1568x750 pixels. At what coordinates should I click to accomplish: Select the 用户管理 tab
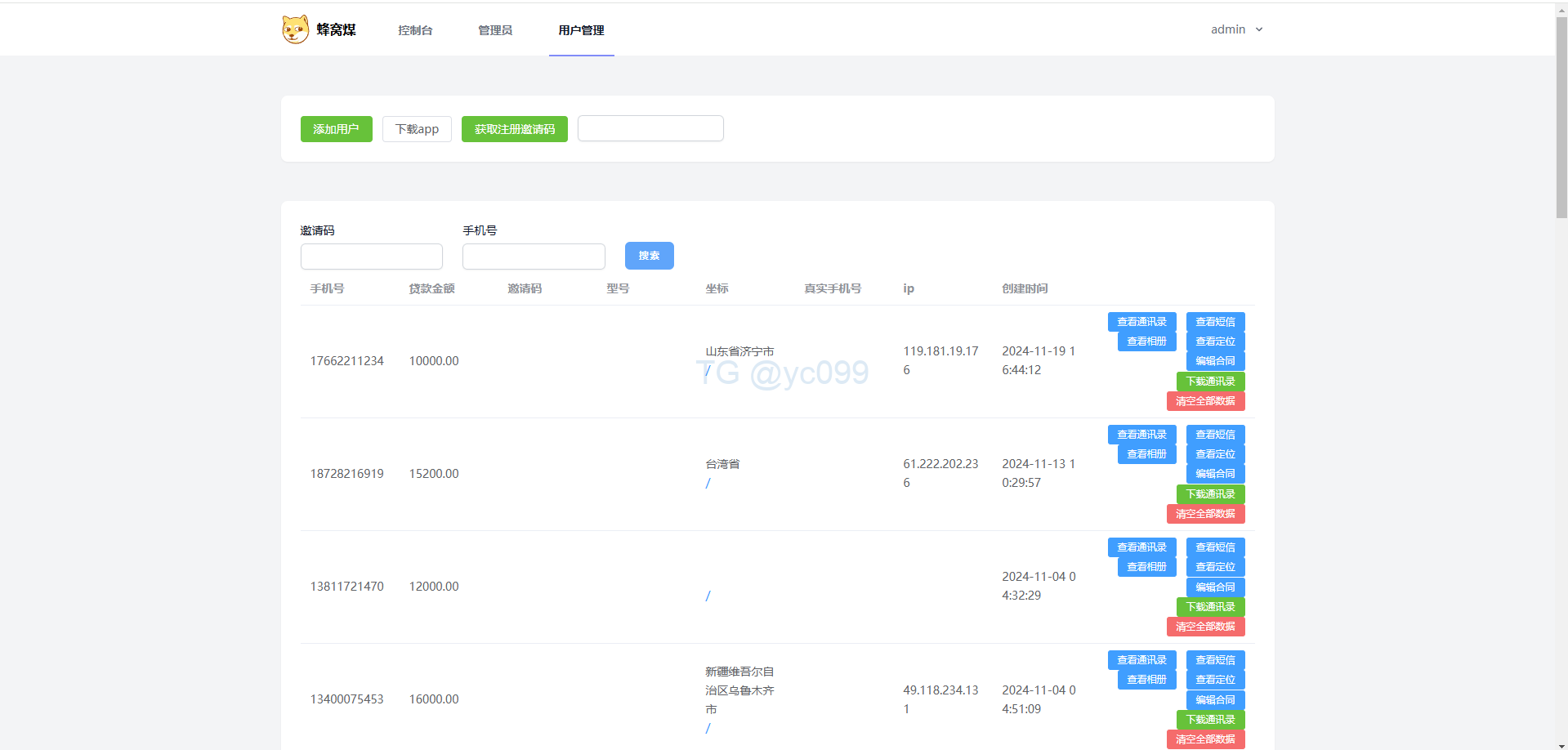point(581,30)
